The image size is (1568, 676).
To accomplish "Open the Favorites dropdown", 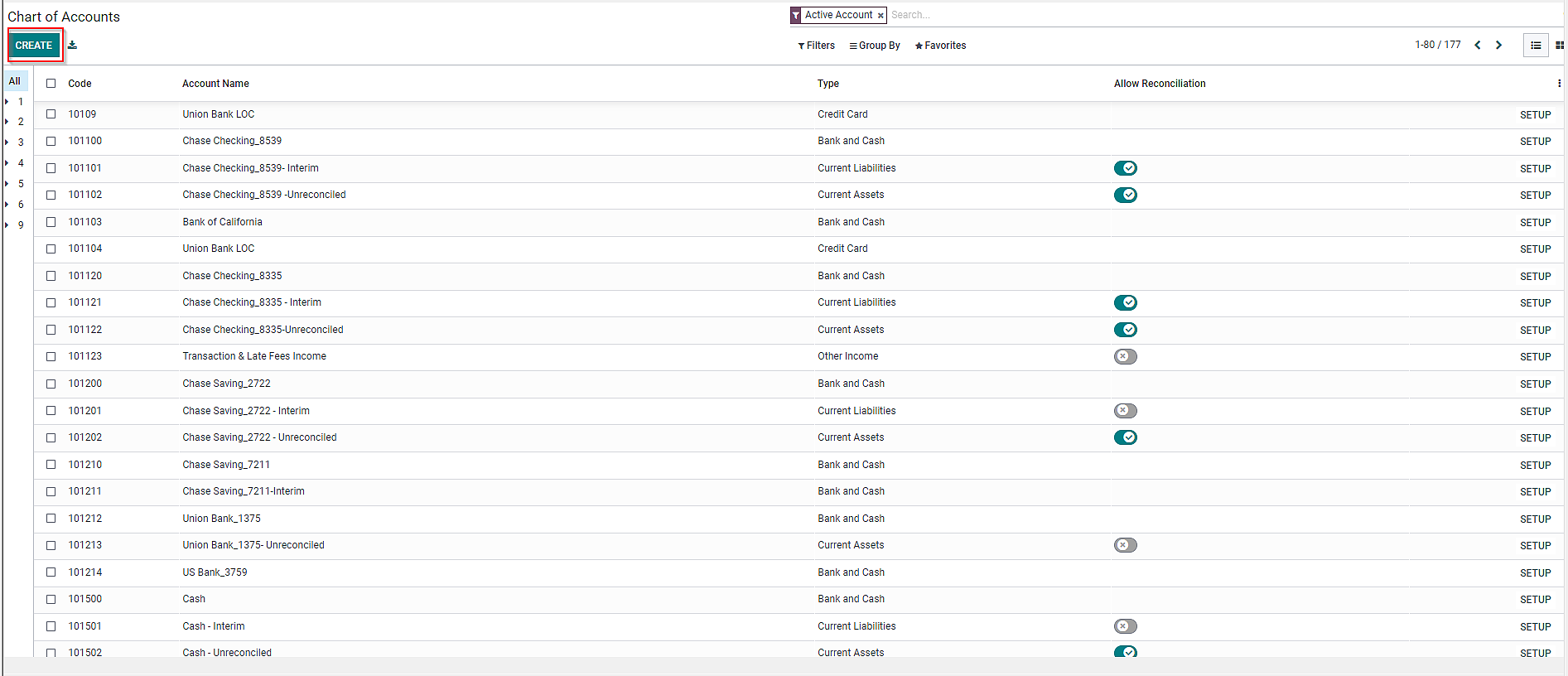I will (x=940, y=46).
